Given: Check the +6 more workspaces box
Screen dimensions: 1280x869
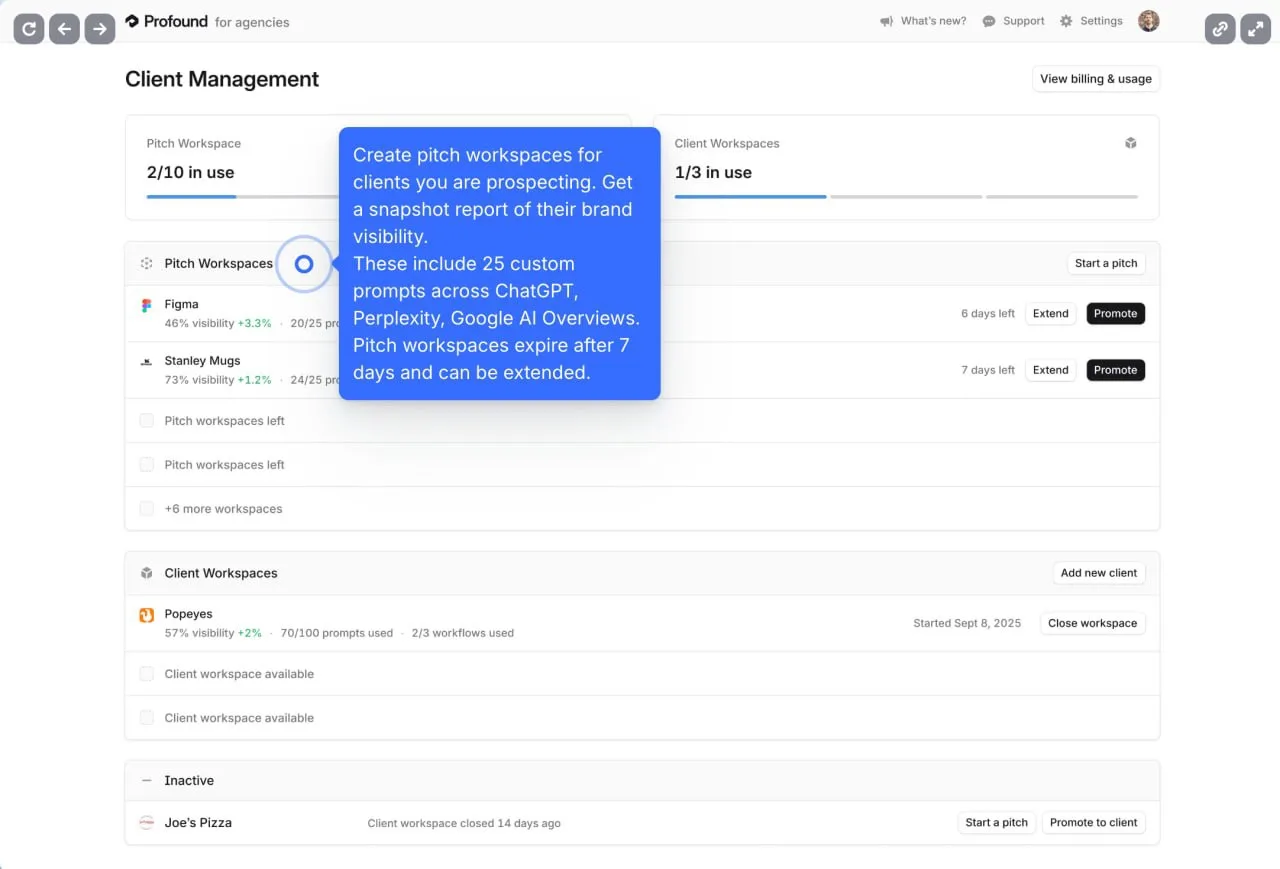Looking at the screenshot, I should coord(146,509).
